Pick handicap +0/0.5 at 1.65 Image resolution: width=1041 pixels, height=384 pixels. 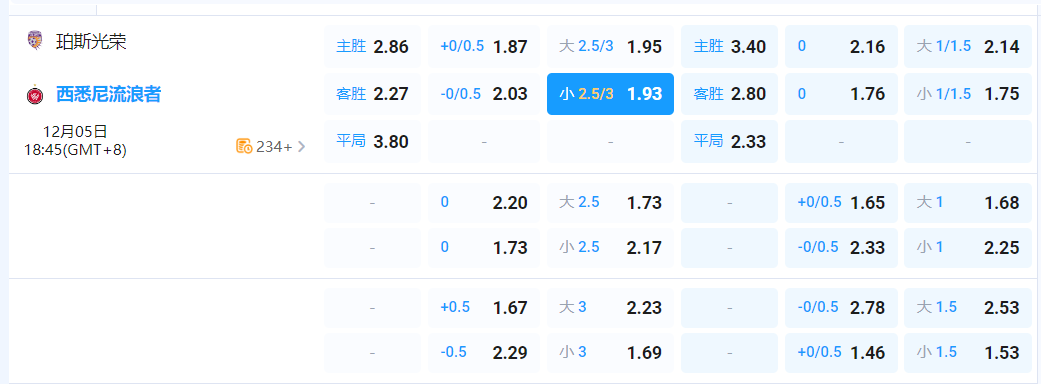[841, 203]
